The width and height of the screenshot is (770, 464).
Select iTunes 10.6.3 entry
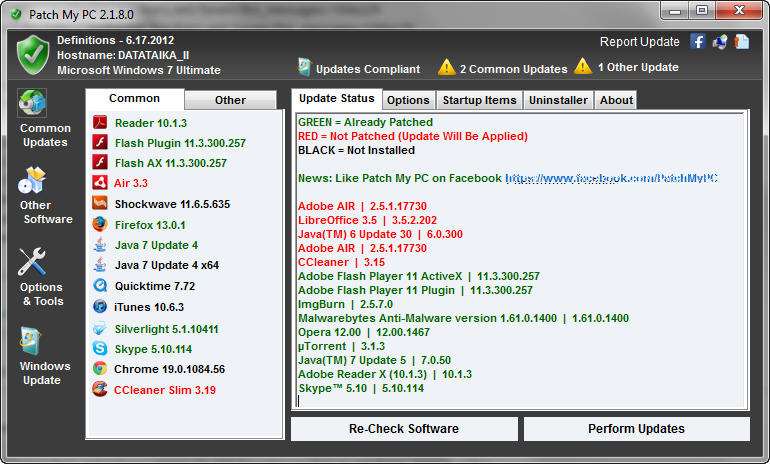coord(149,307)
